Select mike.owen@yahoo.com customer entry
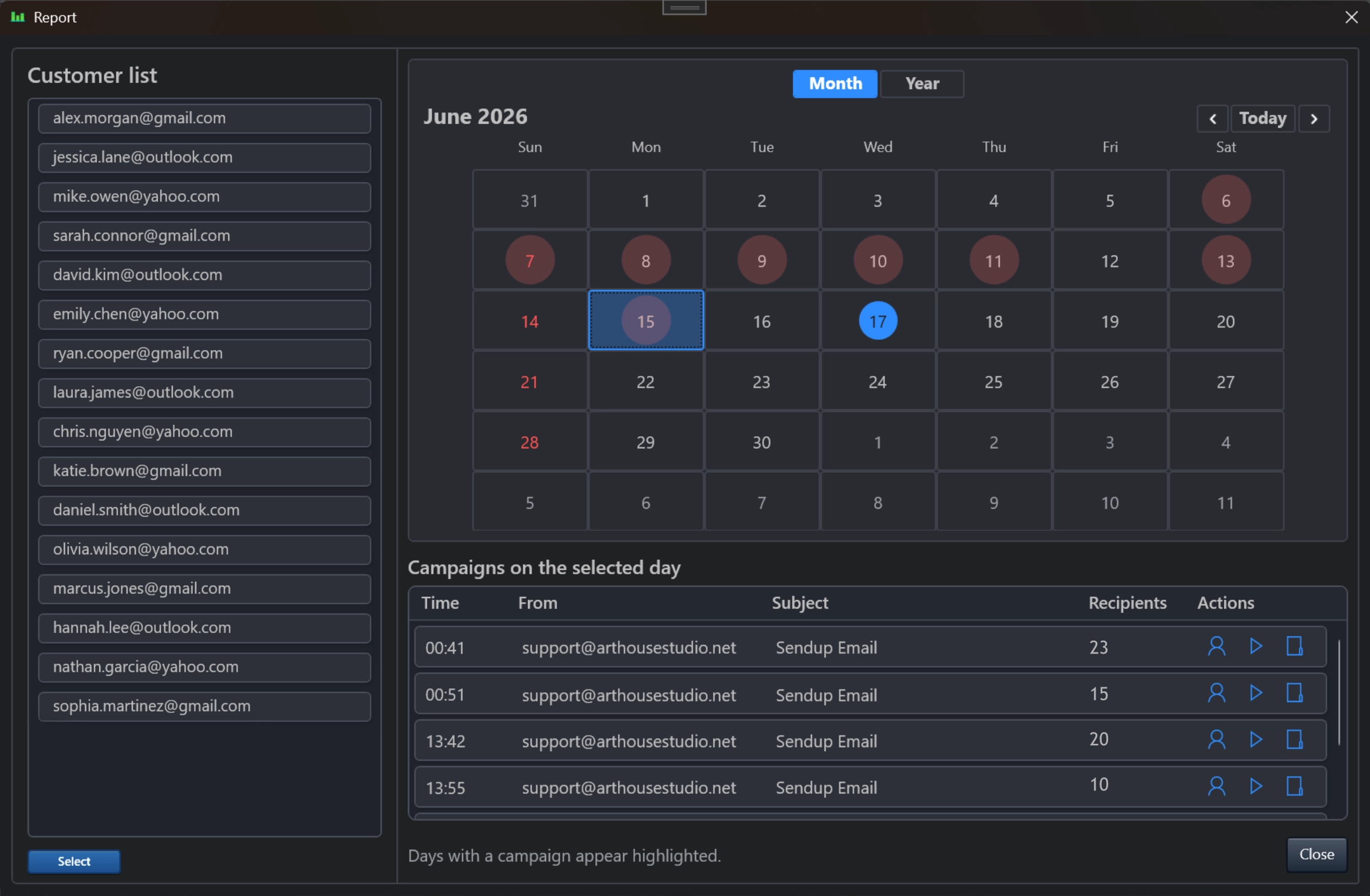The image size is (1370, 896). pos(204,197)
